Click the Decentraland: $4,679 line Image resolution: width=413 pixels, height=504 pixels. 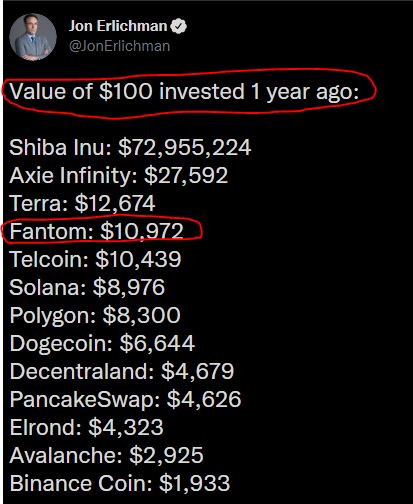tap(122, 371)
